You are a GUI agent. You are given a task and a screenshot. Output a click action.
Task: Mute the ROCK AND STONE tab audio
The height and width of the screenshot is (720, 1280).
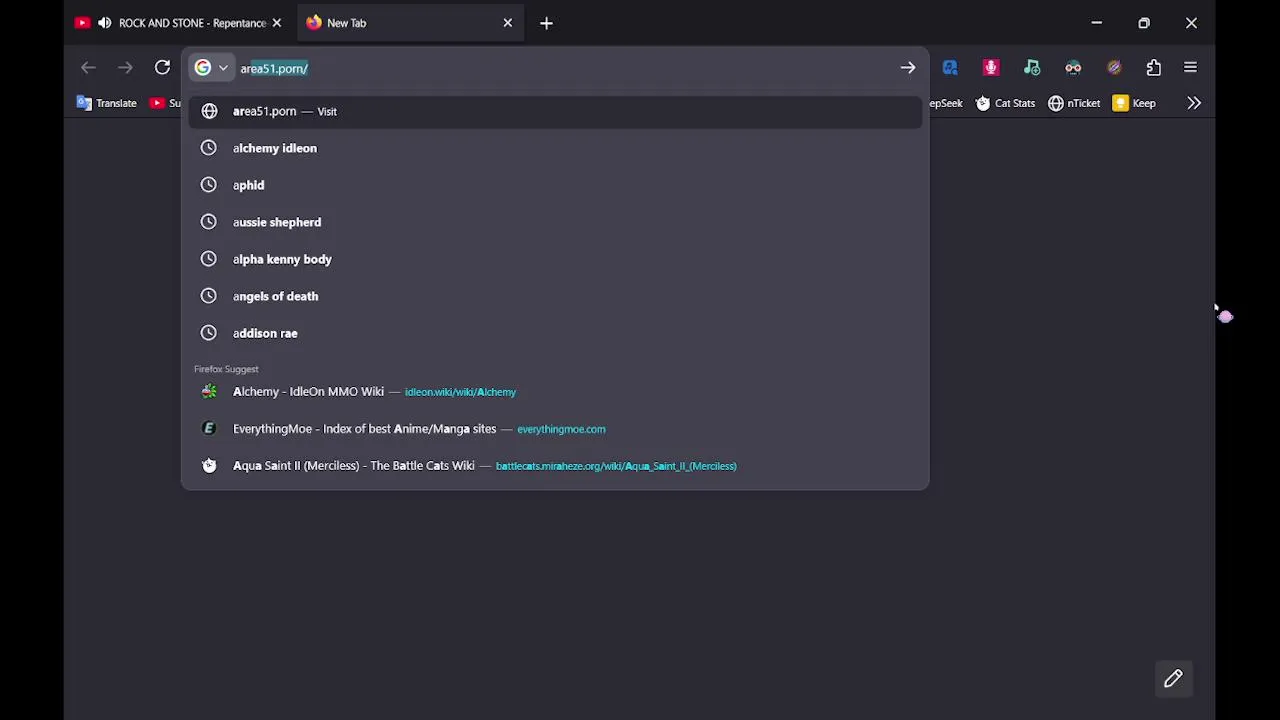[x=104, y=23]
